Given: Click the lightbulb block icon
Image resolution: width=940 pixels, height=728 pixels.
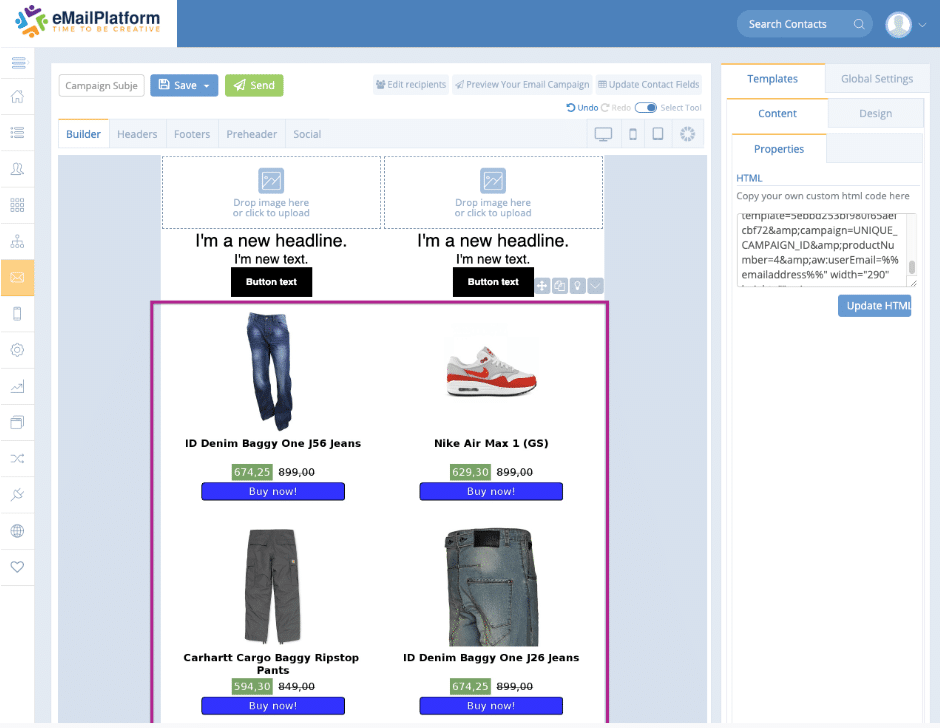Looking at the screenshot, I should 577,286.
